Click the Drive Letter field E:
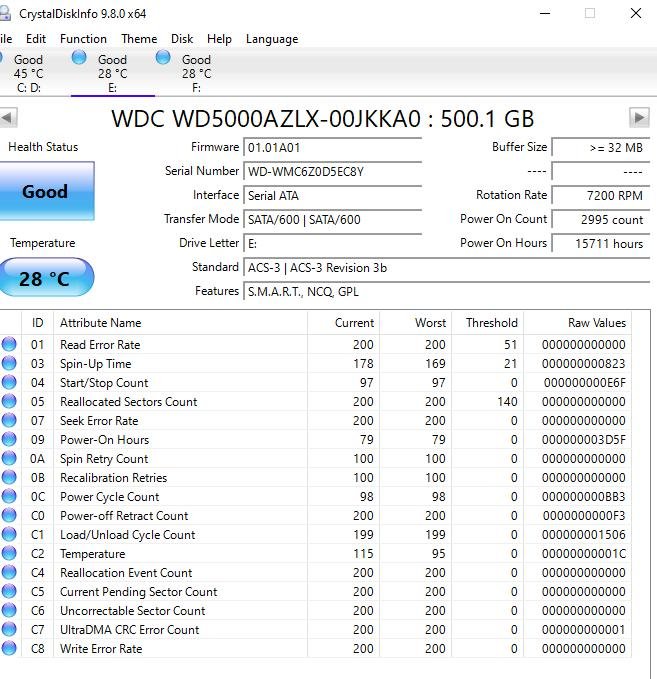Screen dimensions: 657x679 point(333,244)
